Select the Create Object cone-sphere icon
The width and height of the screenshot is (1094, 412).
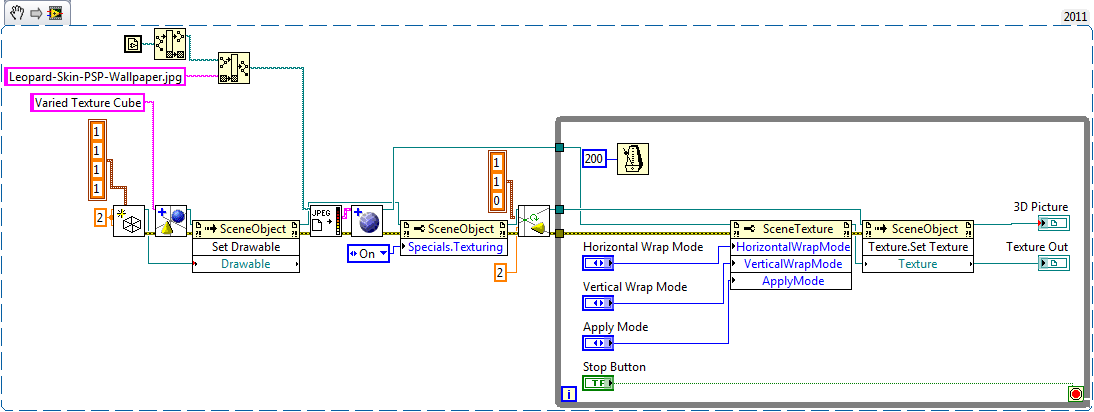[171, 221]
